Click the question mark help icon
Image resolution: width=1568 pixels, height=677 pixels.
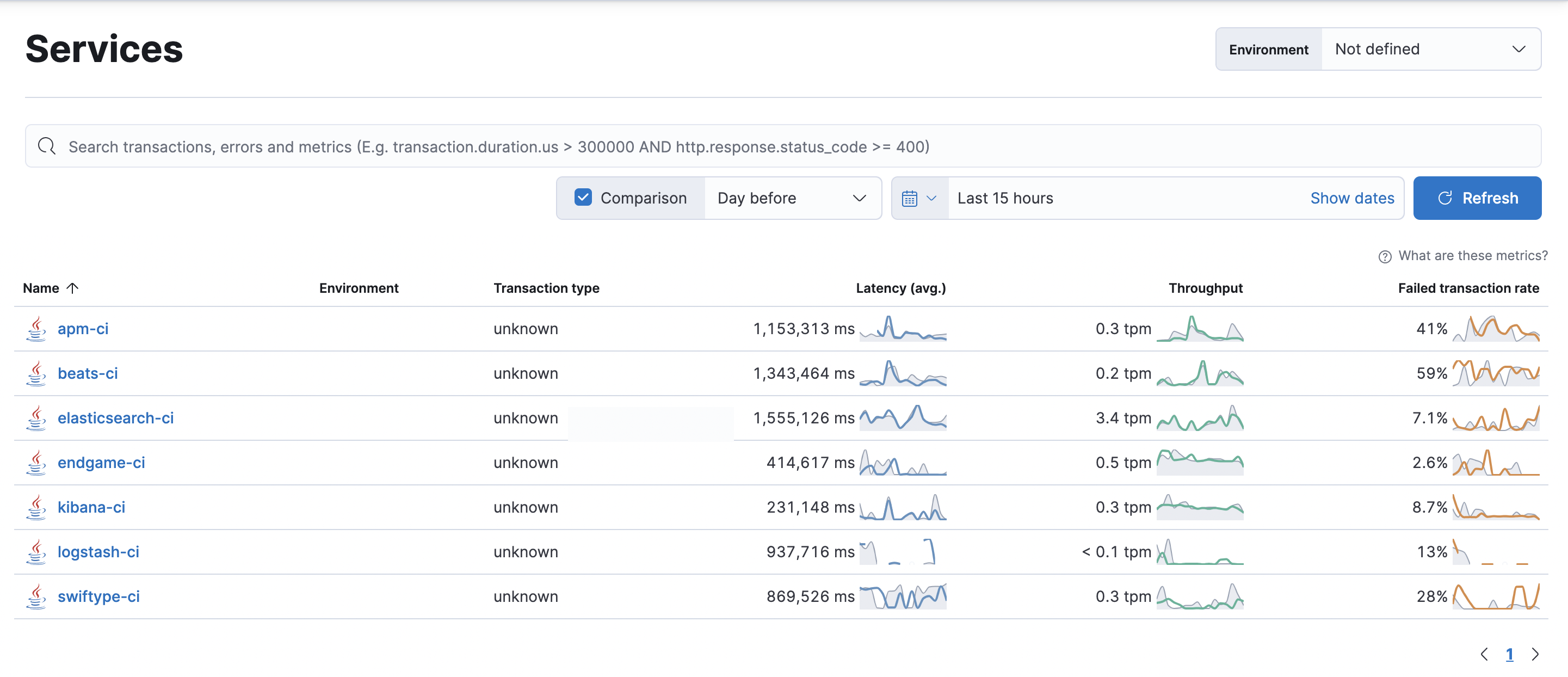pos(1384,256)
